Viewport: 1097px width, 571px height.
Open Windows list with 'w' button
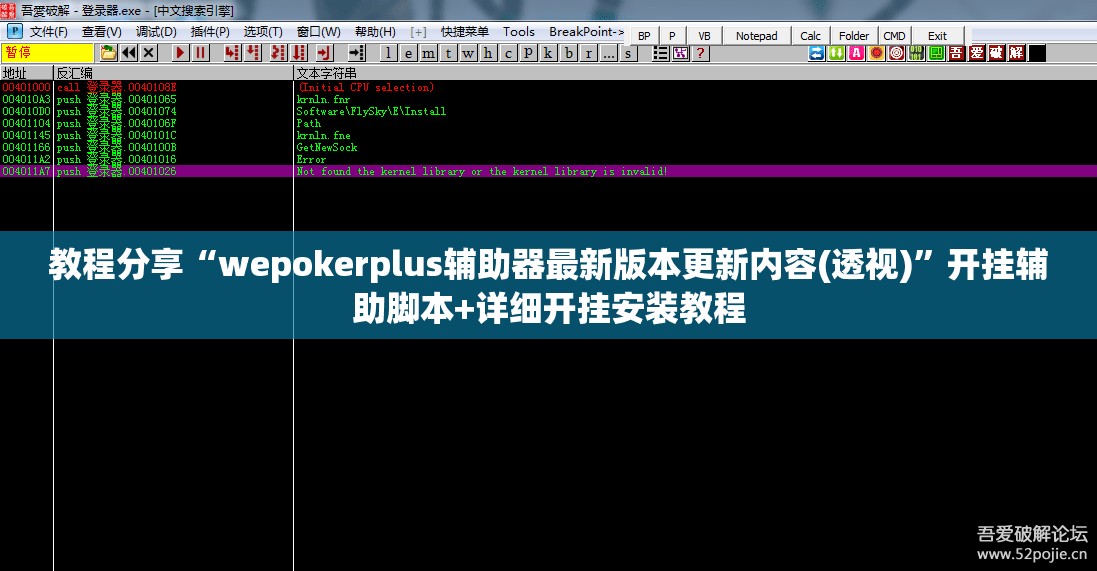pyautogui.click(x=469, y=53)
